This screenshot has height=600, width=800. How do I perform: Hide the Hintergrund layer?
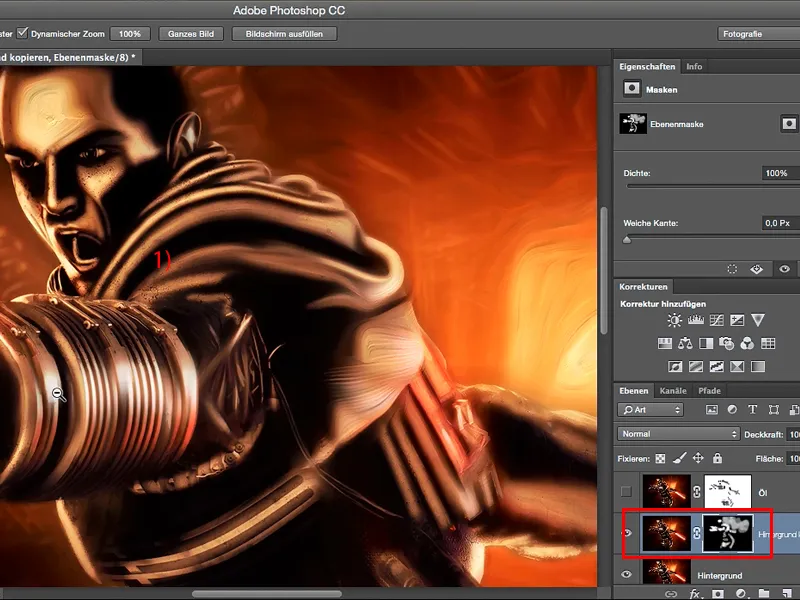[626, 574]
